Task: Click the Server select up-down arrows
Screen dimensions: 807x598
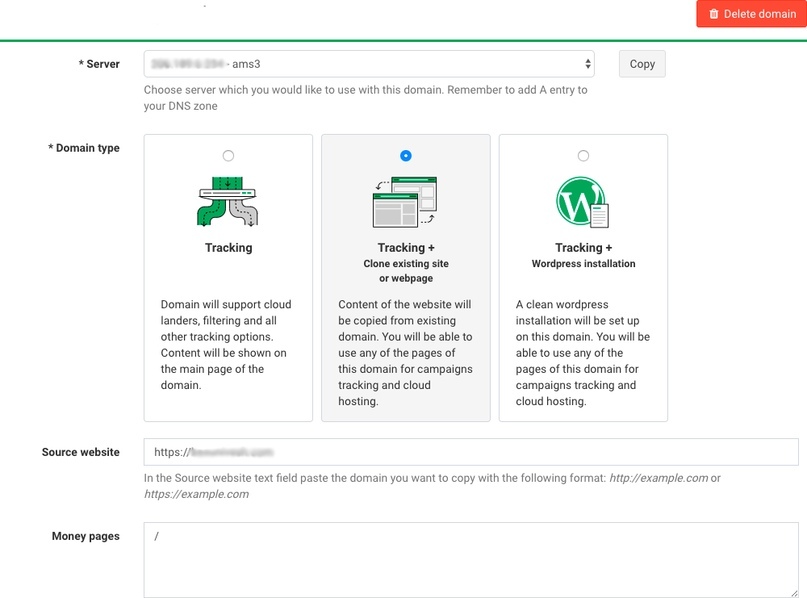Action: [x=587, y=64]
